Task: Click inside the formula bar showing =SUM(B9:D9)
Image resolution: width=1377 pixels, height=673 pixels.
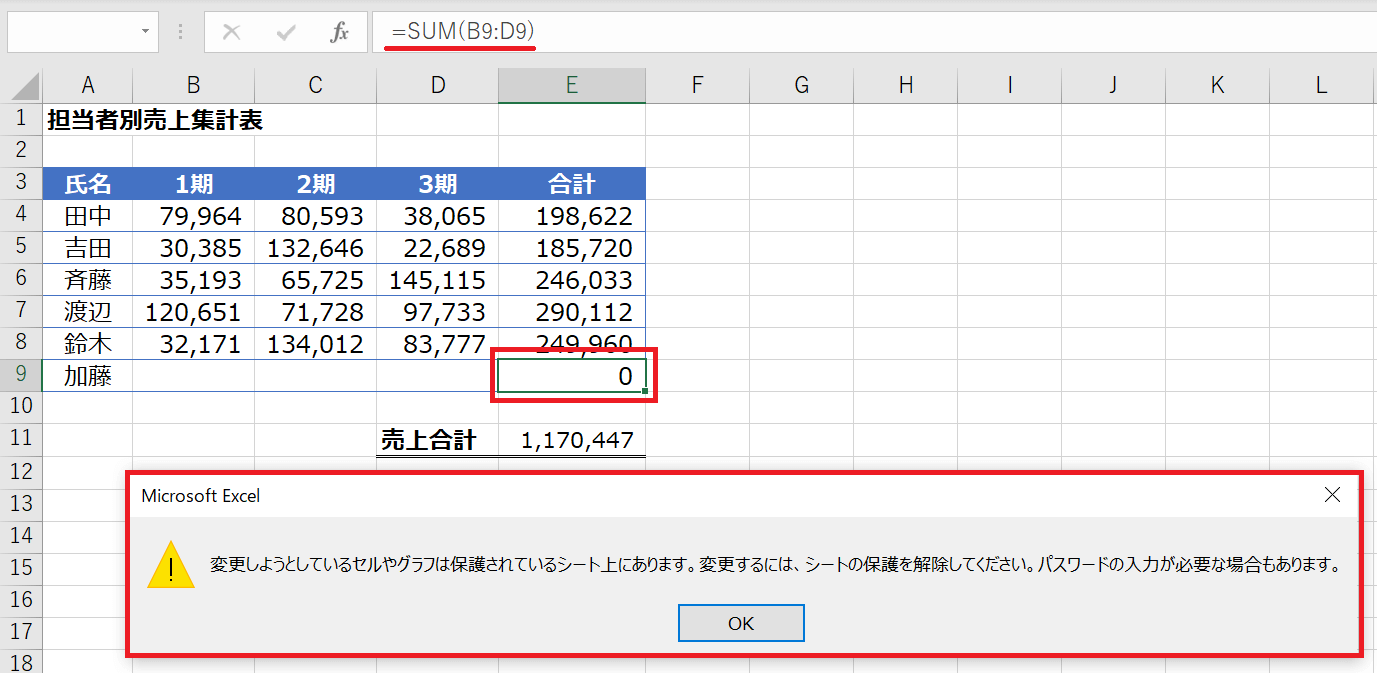Action: (800, 32)
